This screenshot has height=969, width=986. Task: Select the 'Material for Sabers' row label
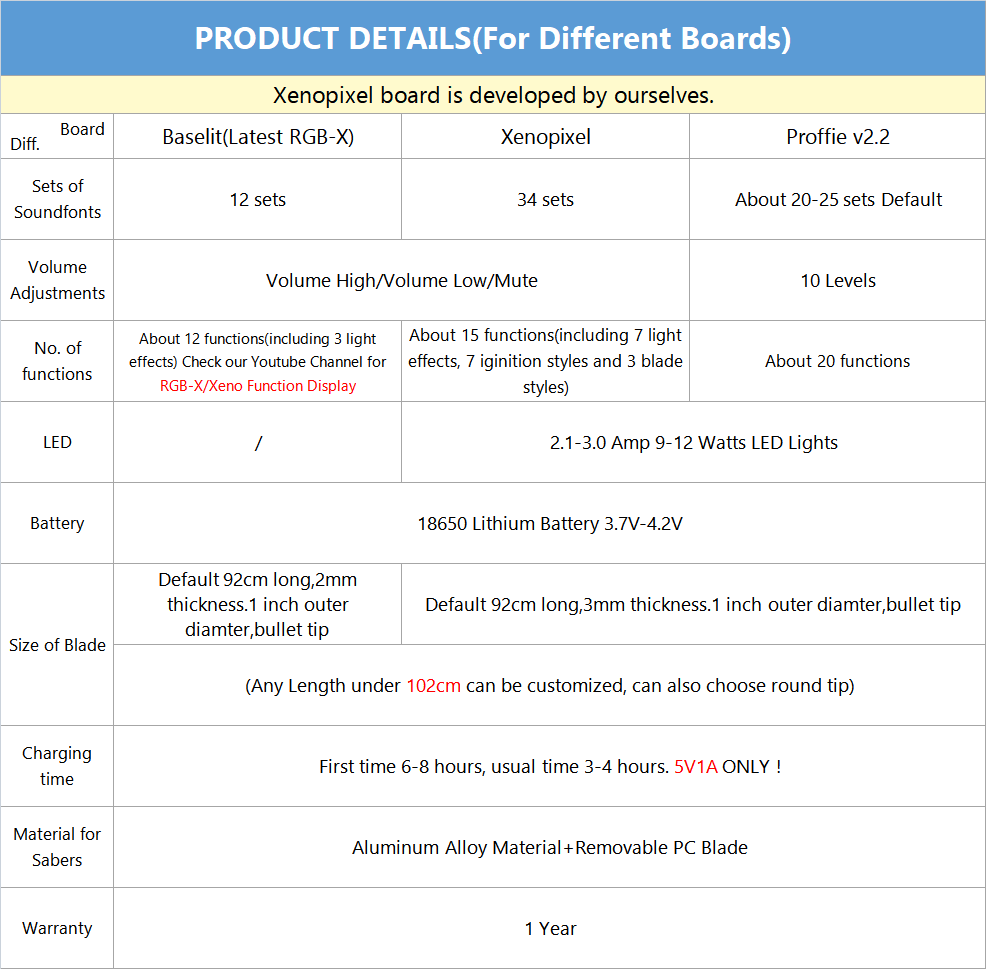(57, 847)
